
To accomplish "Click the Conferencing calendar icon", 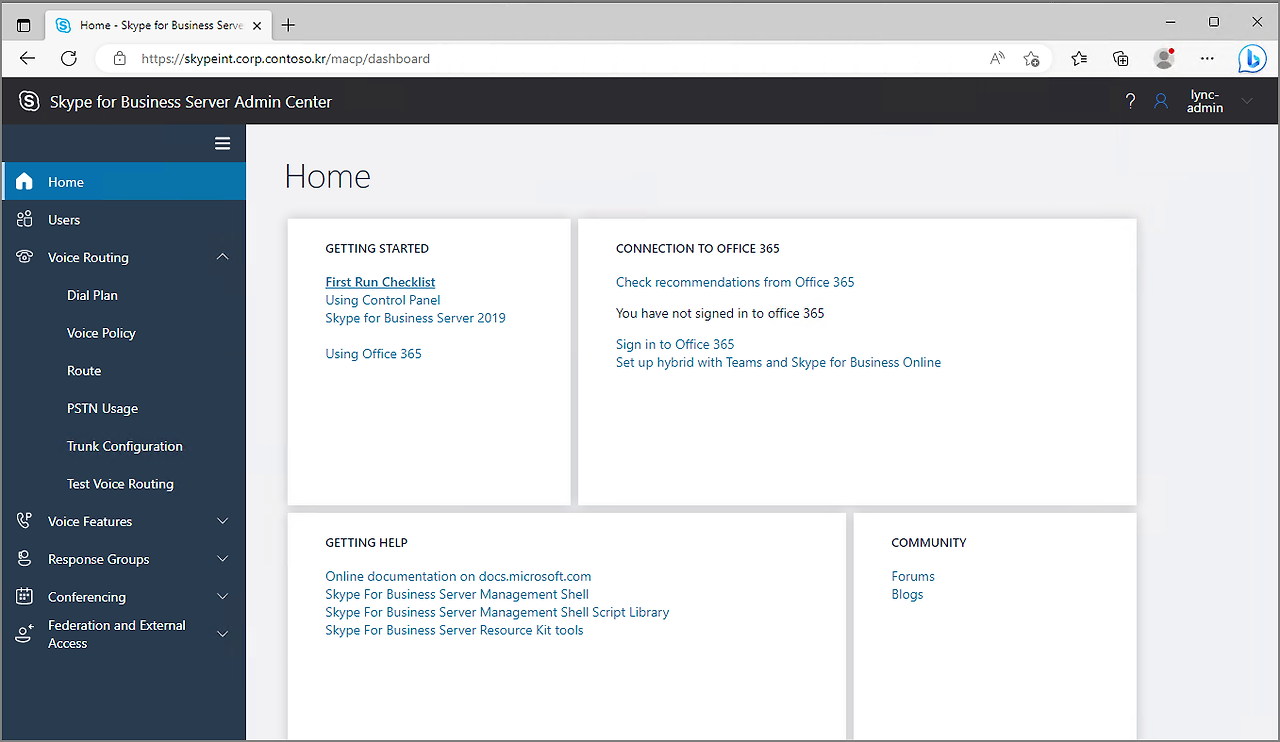I will pos(23,596).
